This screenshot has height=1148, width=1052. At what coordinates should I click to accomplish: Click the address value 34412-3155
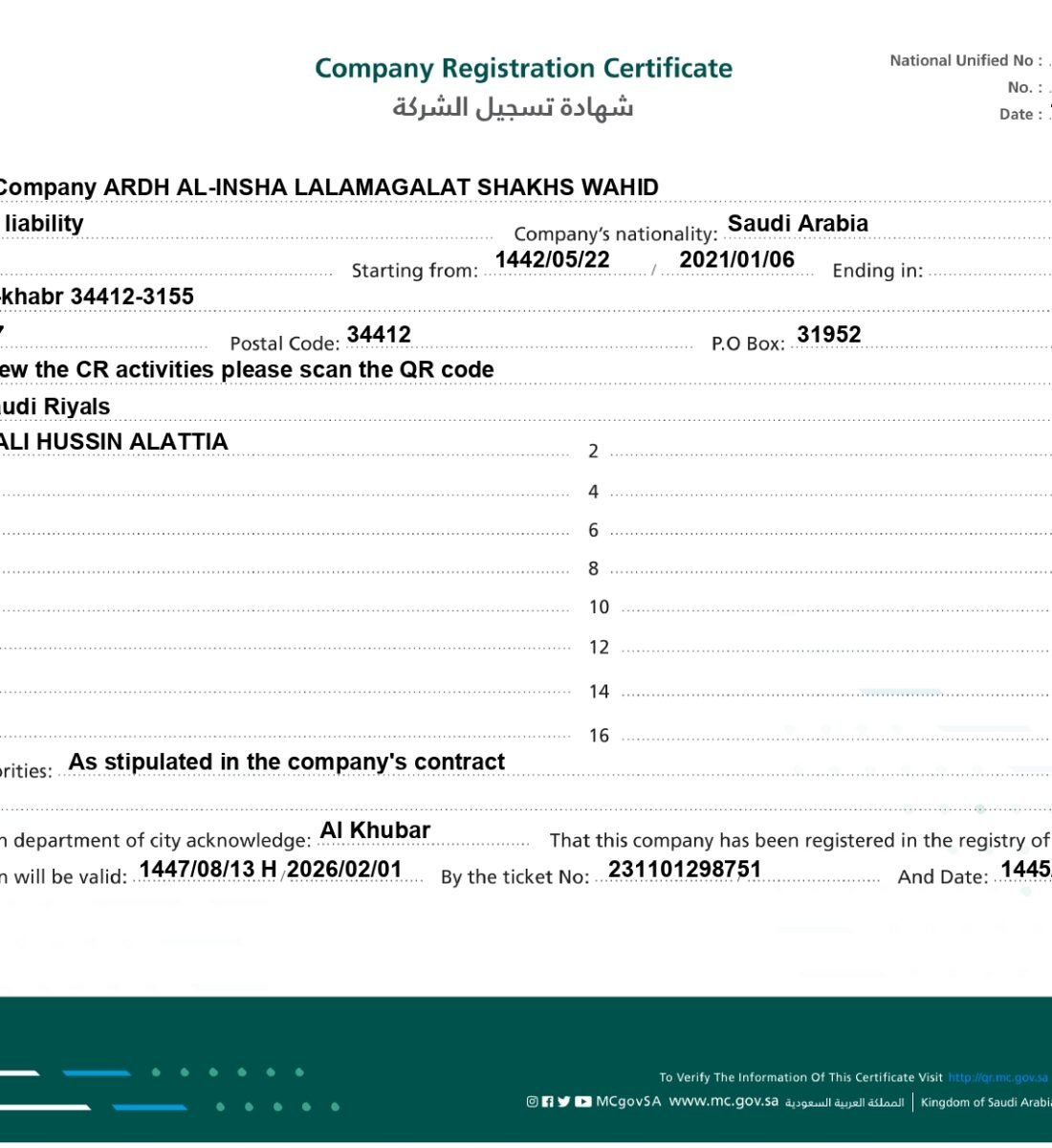132,297
